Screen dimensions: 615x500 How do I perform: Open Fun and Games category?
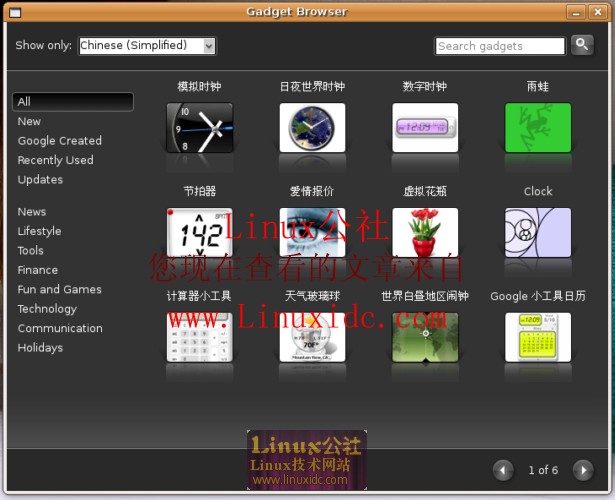(60, 289)
